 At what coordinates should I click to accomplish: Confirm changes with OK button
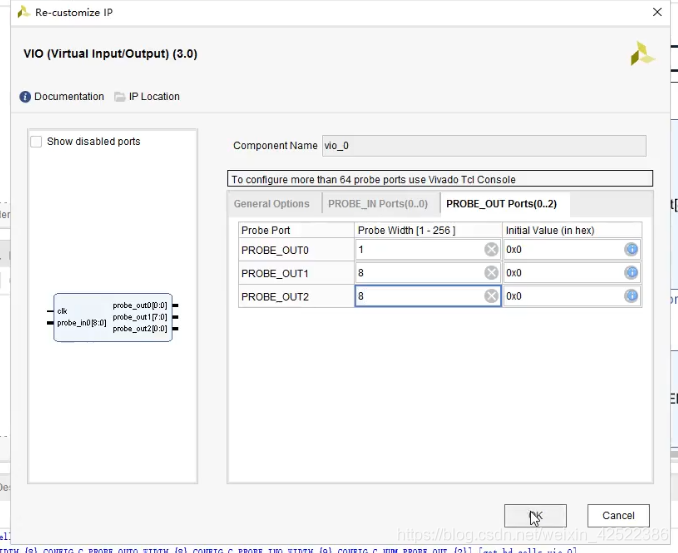coord(535,515)
